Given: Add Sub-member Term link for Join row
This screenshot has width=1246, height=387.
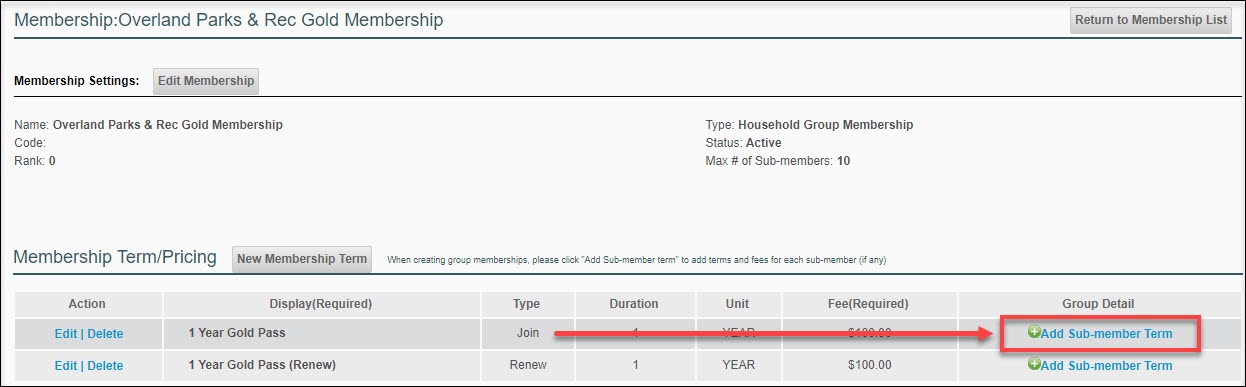Looking at the screenshot, I should [x=1106, y=334].
